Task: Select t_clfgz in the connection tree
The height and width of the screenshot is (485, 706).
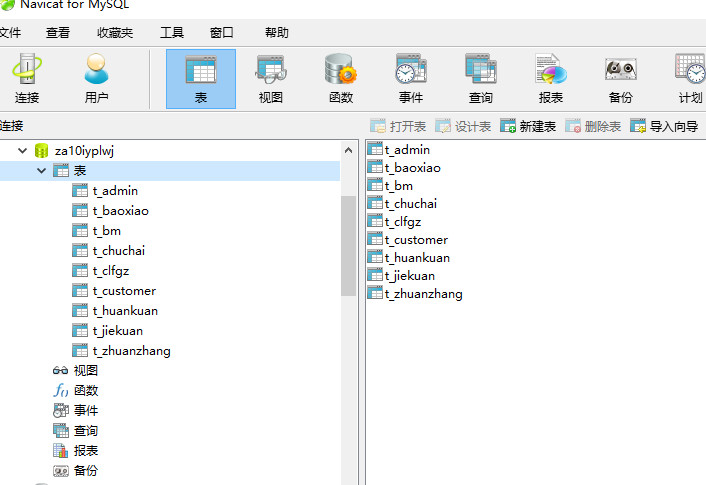Action: click(111, 271)
